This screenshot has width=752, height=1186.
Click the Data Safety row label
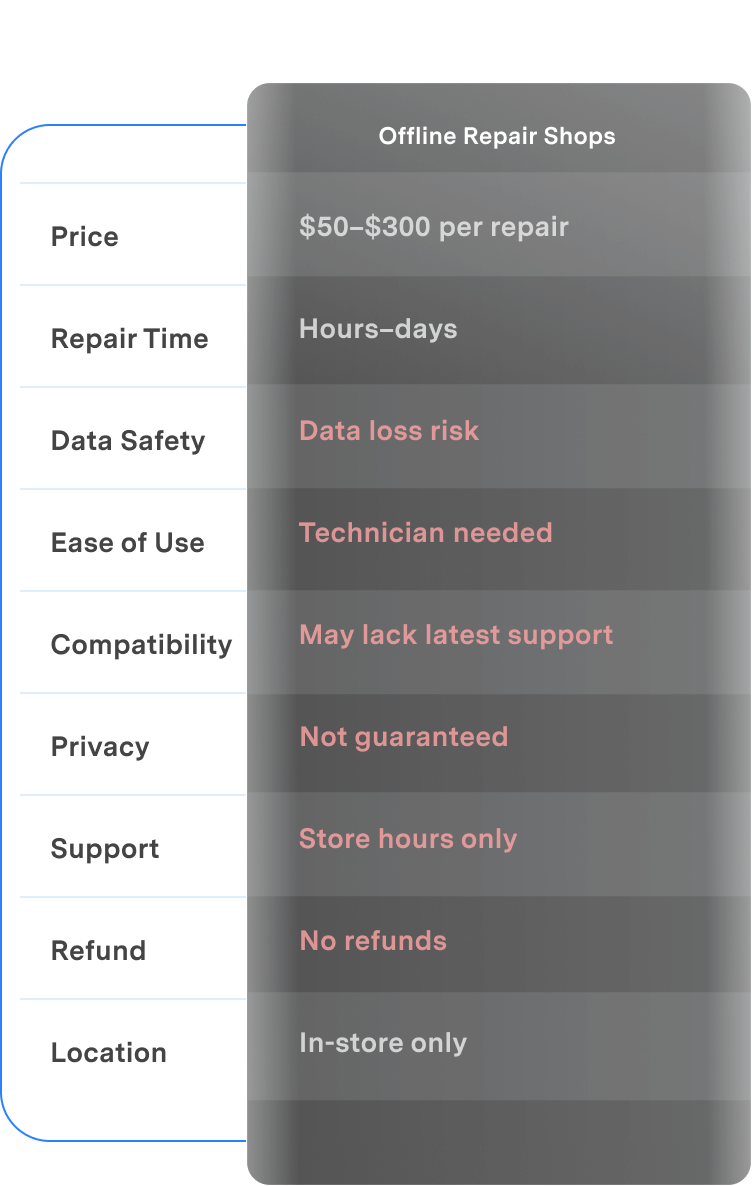(x=128, y=441)
